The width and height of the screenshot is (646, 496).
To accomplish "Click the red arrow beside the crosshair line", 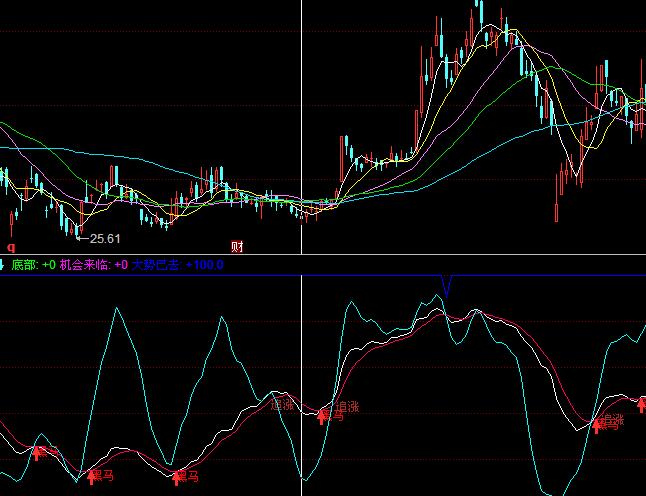I will [x=323, y=416].
